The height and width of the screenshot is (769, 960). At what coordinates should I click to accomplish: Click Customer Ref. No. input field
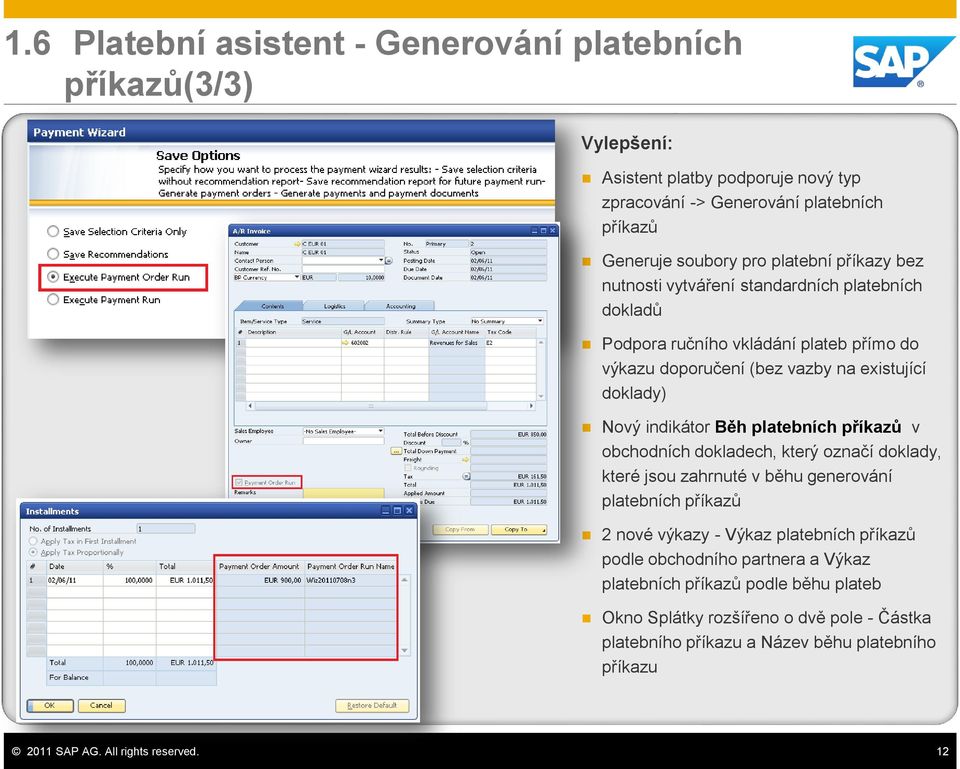point(343,269)
